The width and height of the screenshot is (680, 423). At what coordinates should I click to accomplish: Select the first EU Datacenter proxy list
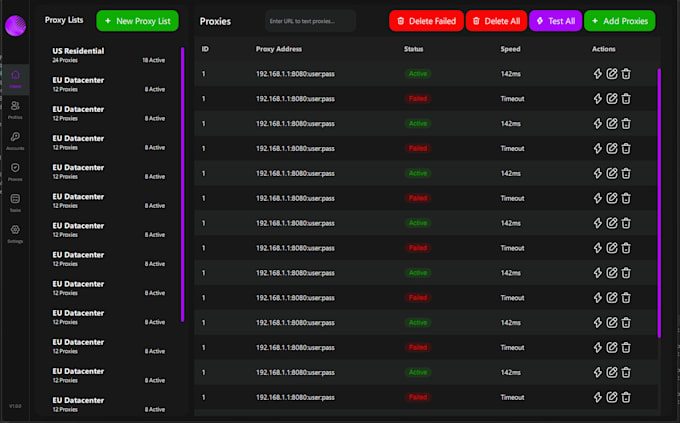[108, 84]
